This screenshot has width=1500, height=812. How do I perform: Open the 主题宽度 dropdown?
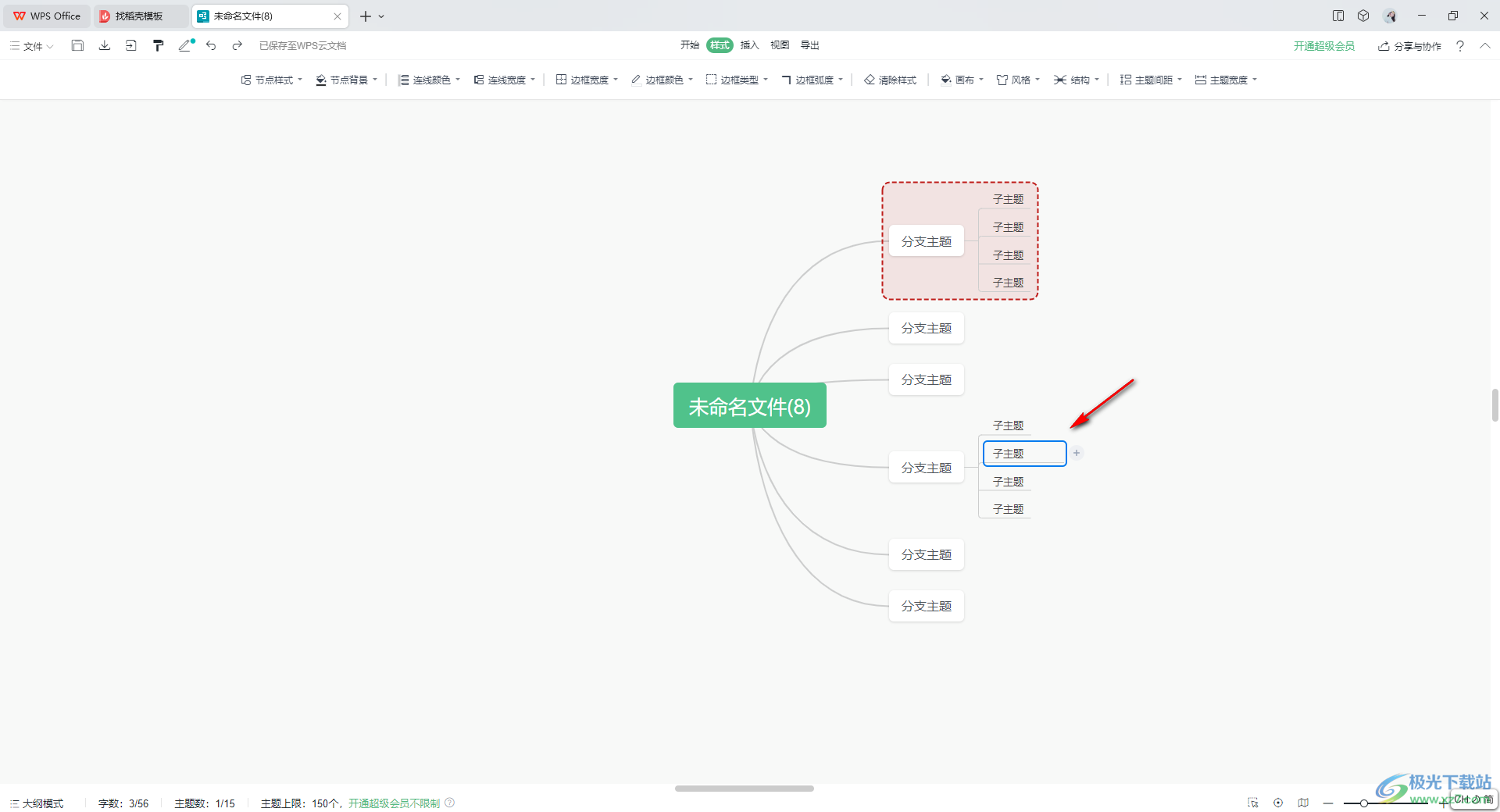pyautogui.click(x=1227, y=80)
